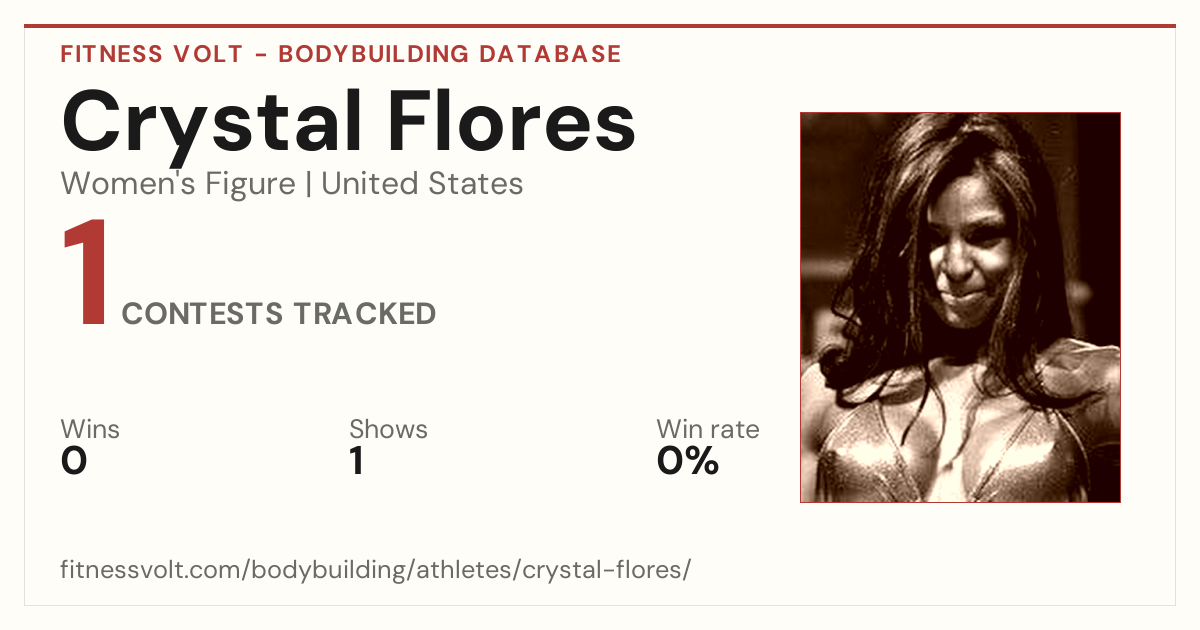The height and width of the screenshot is (630, 1200).
Task: Select the Contests Tracked label
Action: [279, 314]
